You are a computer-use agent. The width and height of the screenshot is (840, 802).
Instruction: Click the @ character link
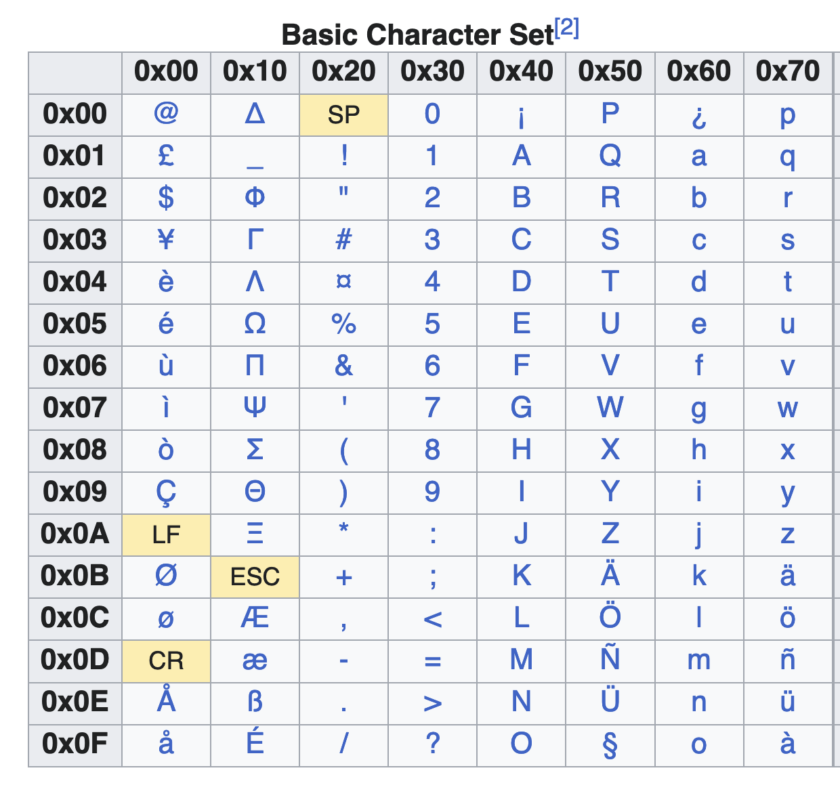[166, 114]
